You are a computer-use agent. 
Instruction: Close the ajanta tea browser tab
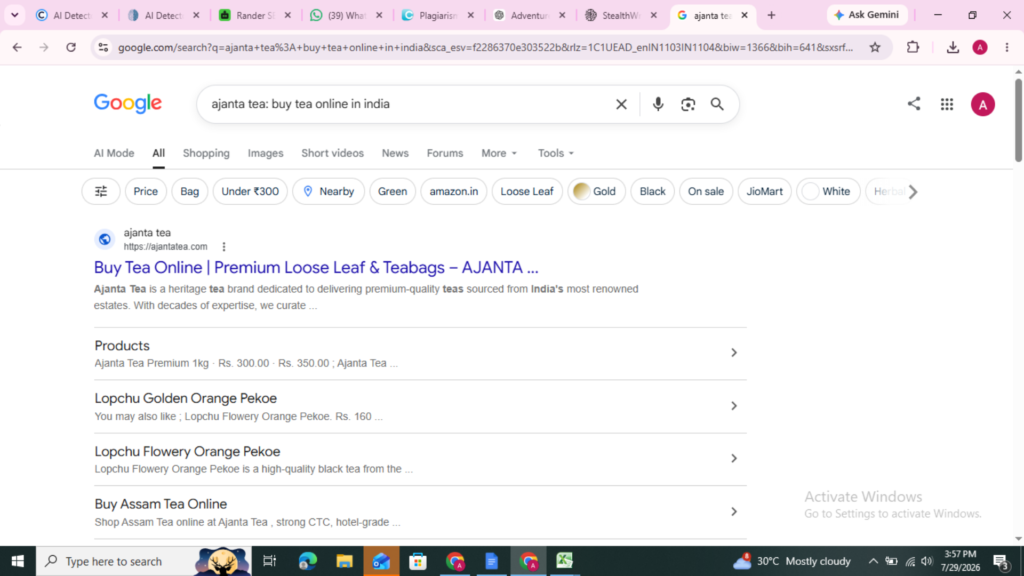click(744, 15)
